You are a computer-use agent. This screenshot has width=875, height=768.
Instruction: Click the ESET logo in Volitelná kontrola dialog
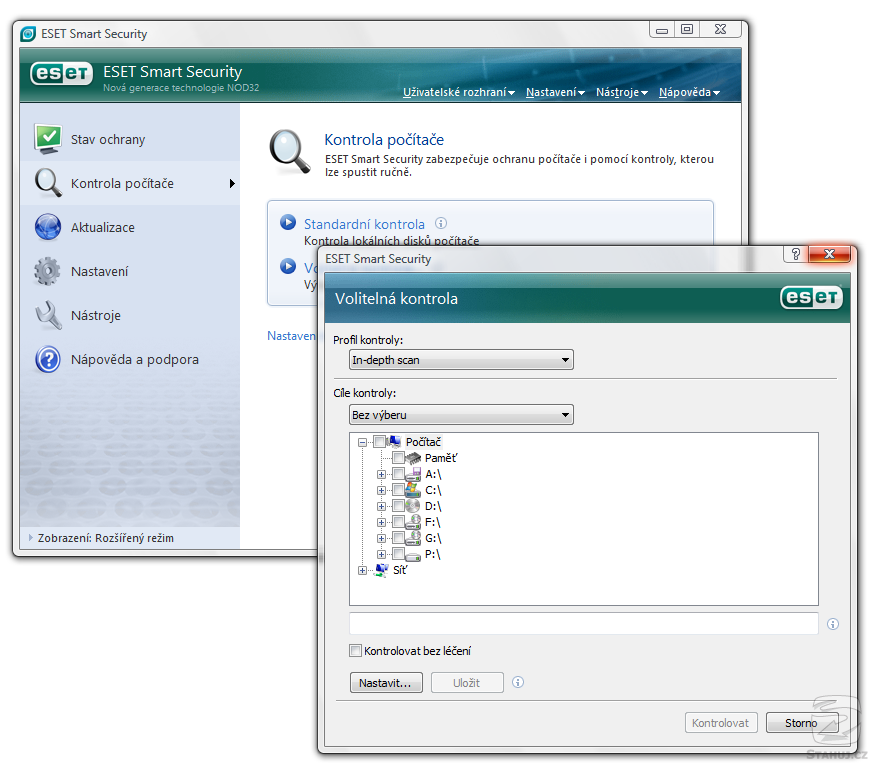tap(811, 297)
